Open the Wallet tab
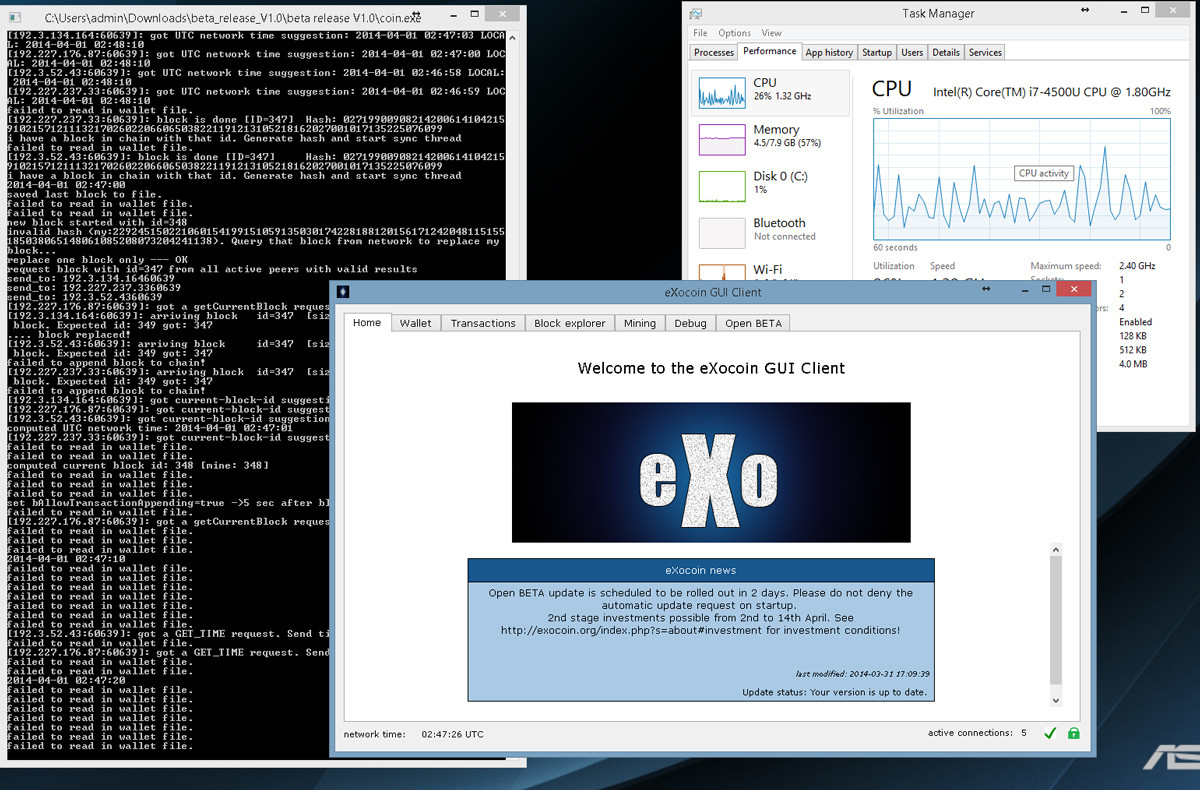The image size is (1200, 790). pos(416,323)
